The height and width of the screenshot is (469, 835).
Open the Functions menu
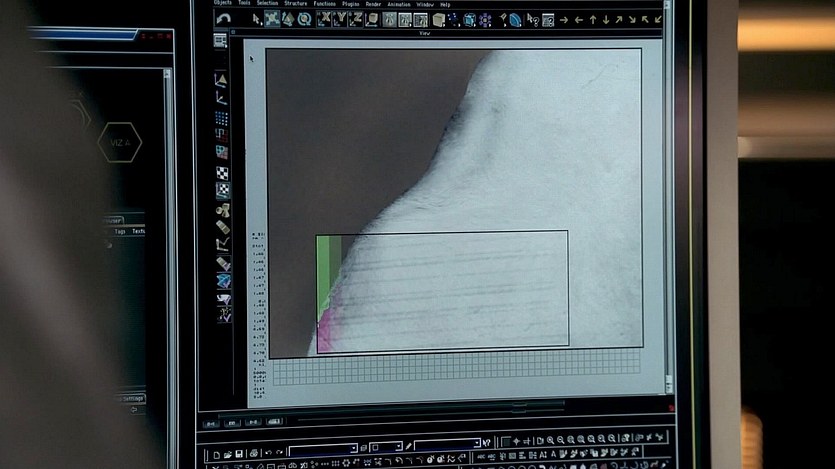(x=324, y=3)
